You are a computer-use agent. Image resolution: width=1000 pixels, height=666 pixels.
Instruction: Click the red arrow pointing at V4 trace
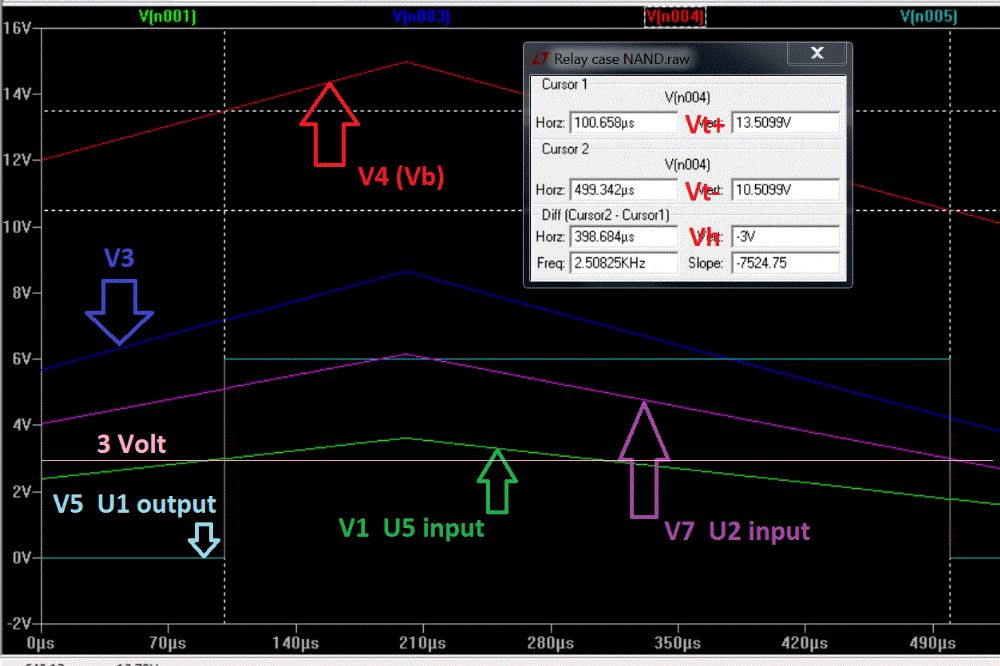(x=329, y=124)
